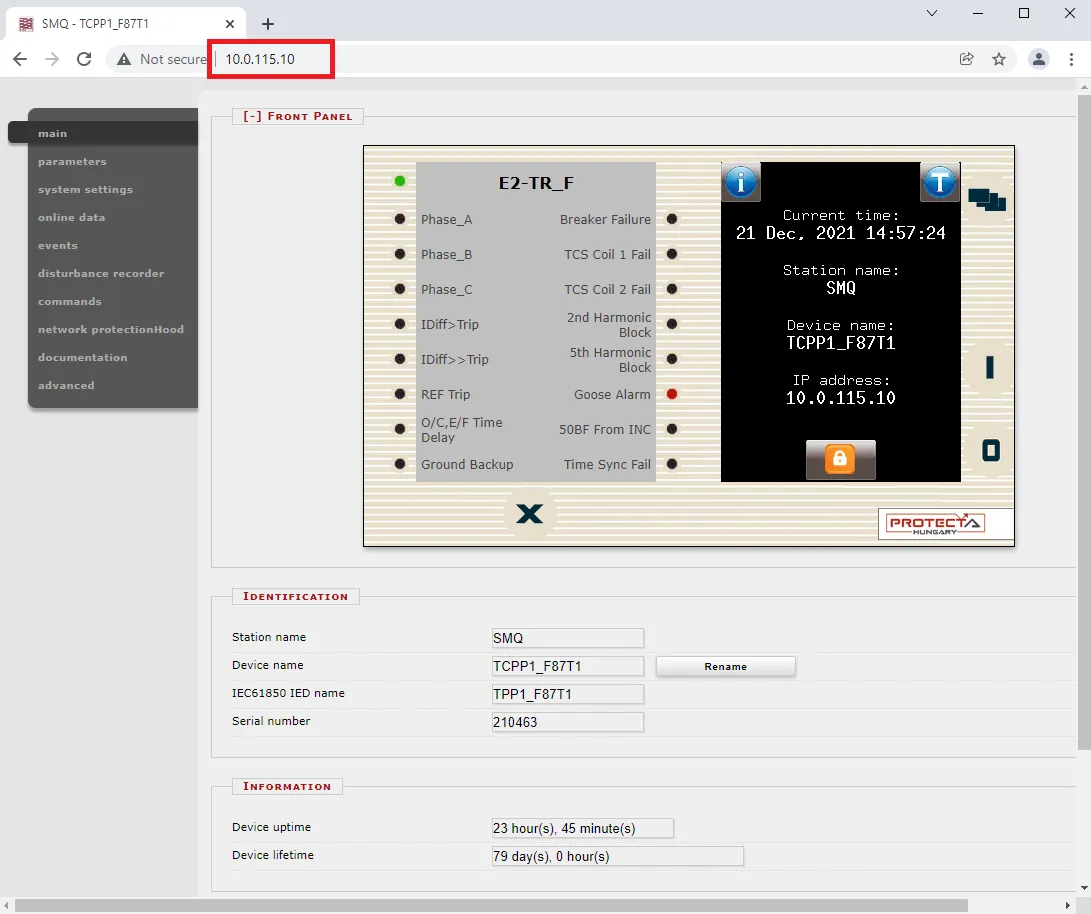Click the overlapping screens icon beside display

[987, 200]
